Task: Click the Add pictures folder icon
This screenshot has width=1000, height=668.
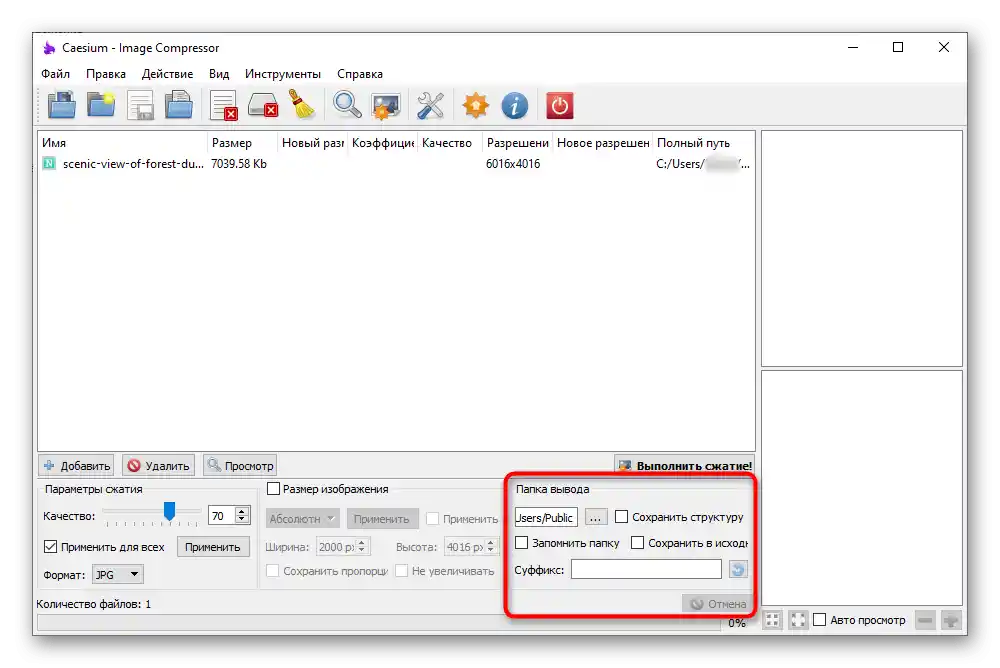Action: (62, 105)
